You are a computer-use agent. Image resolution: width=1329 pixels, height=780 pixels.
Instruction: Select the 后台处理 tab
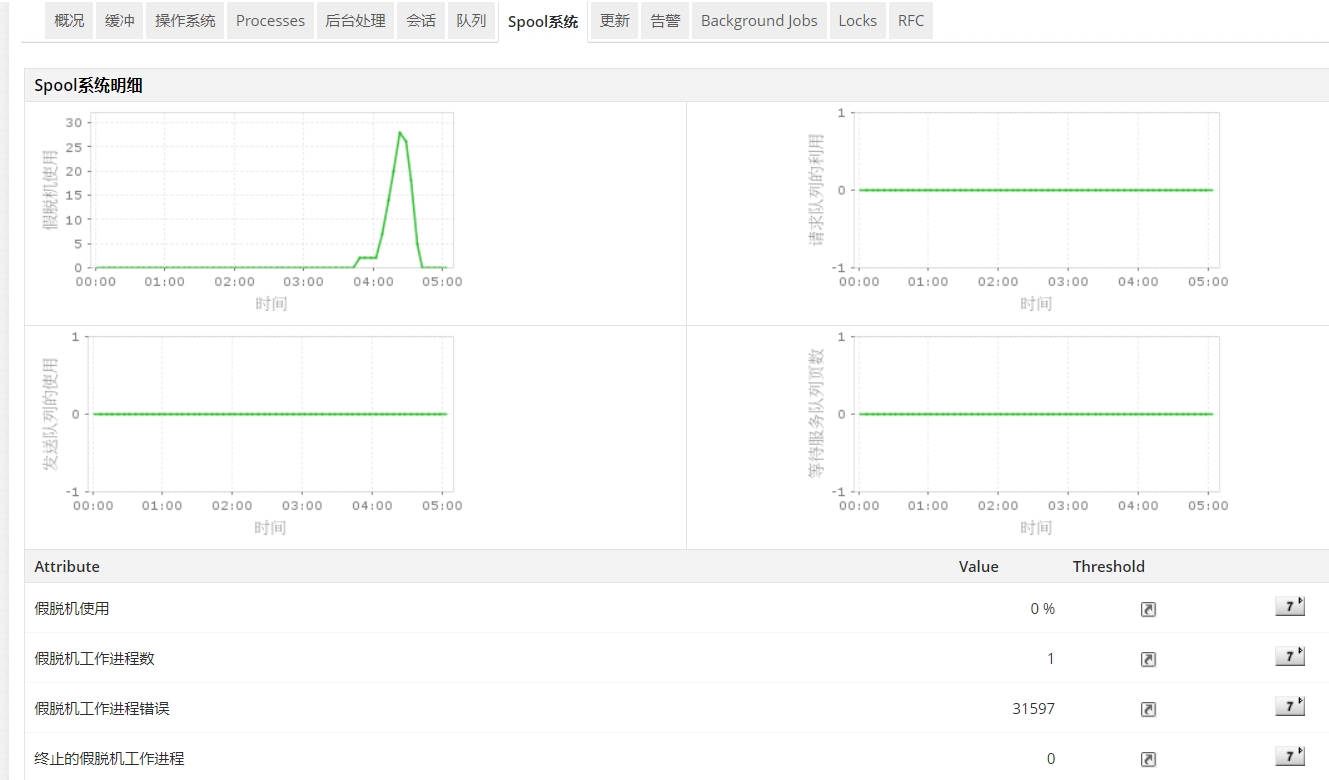coord(355,21)
